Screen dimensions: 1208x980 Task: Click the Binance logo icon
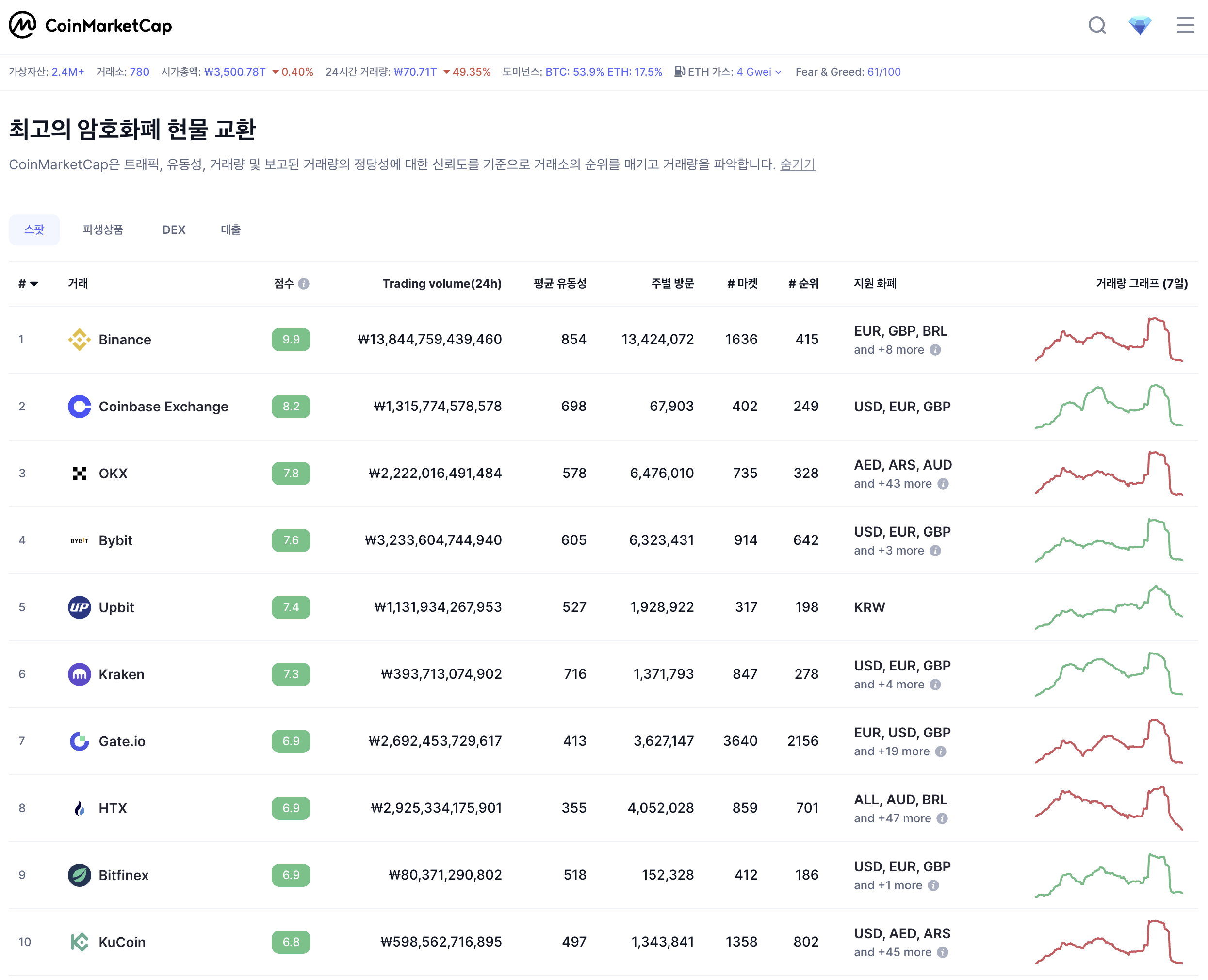80,339
